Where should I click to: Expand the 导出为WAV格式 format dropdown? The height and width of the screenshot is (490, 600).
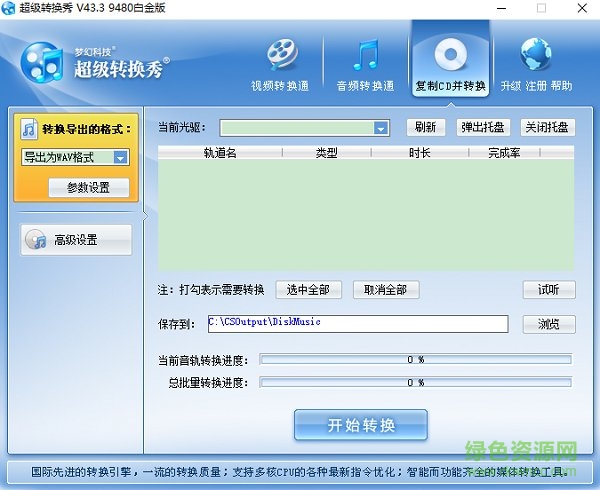(x=120, y=157)
